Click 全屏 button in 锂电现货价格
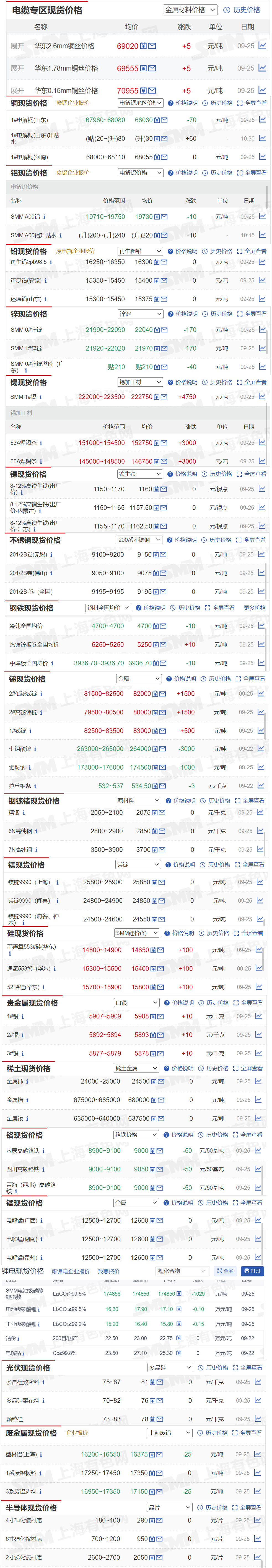The image size is (272, 1568). coord(225,1271)
